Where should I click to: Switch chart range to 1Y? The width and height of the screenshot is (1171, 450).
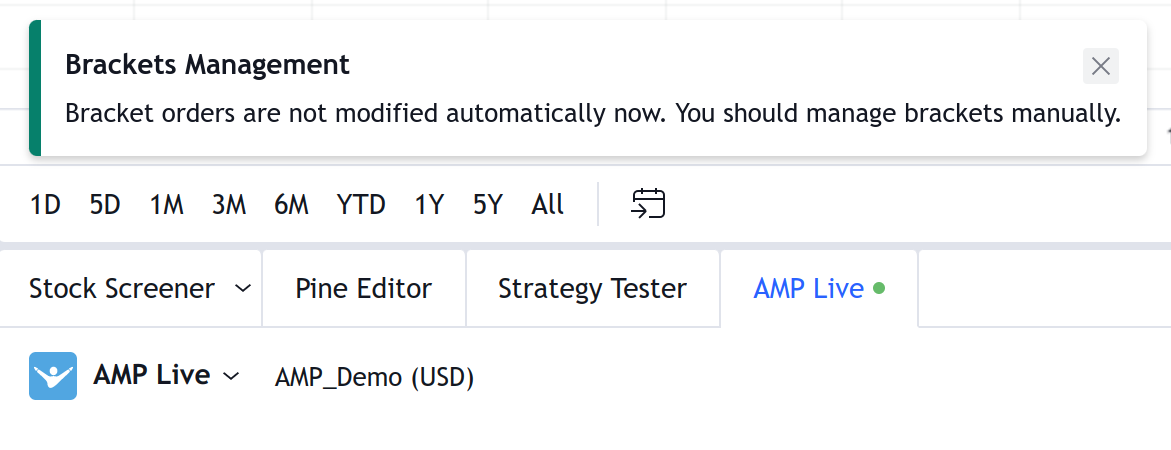(429, 205)
